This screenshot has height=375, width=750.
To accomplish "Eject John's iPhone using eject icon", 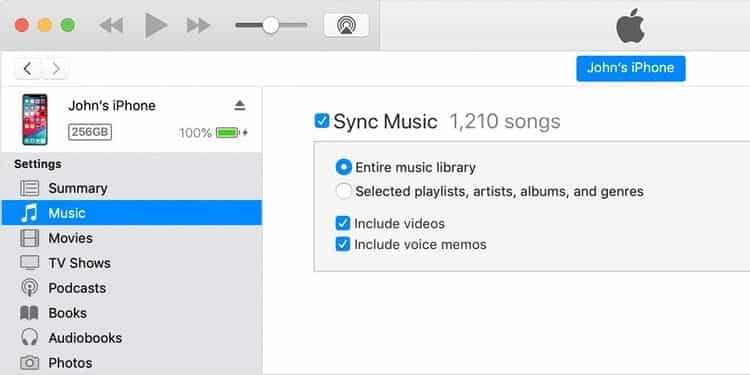I will pos(240,106).
